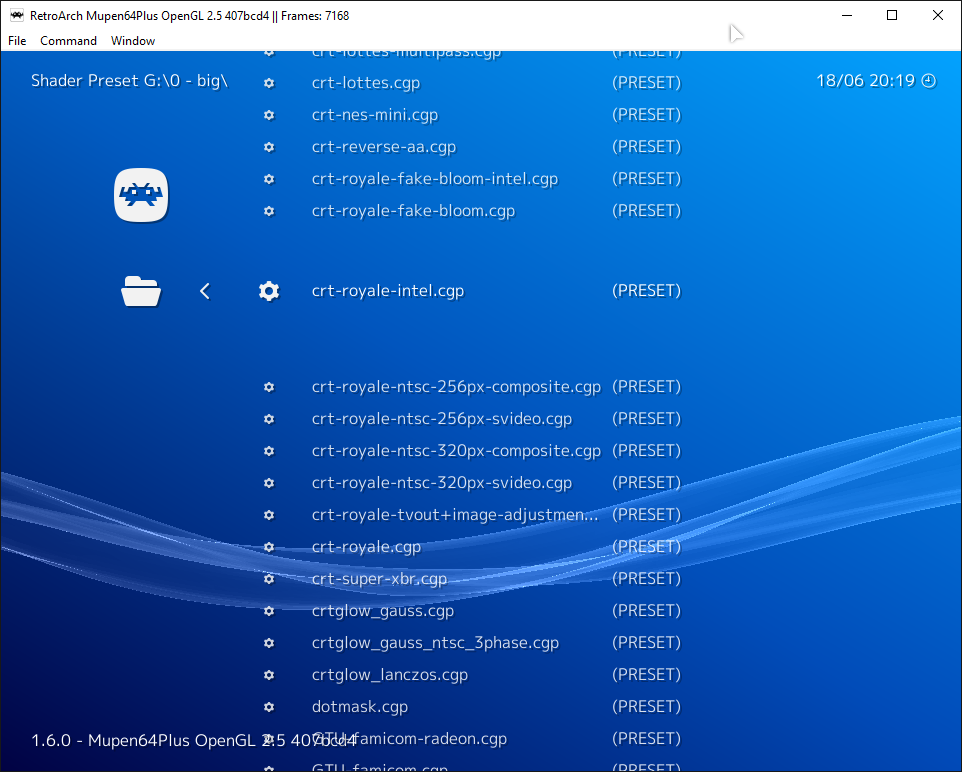Click the gear icon beside crt-royale-tvout+image-adjustmen...
The width and height of the screenshot is (962, 772).
pos(269,515)
